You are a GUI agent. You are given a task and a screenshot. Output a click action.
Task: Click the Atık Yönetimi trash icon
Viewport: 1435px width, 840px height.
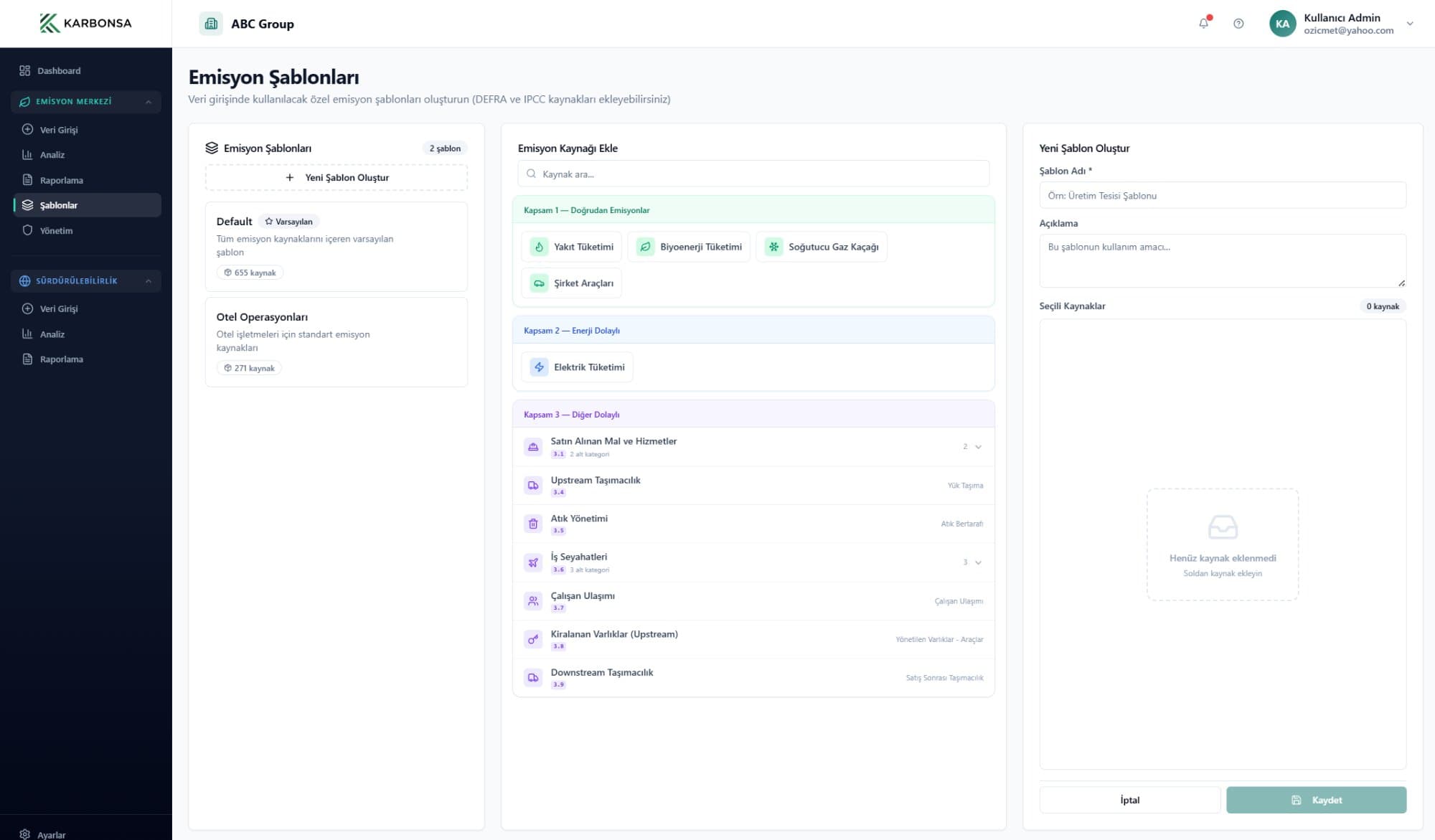point(533,524)
